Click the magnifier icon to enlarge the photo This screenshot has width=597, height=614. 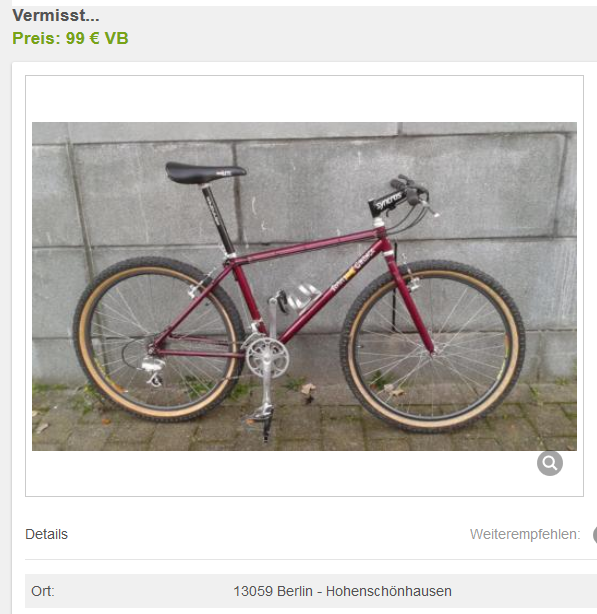[550, 463]
